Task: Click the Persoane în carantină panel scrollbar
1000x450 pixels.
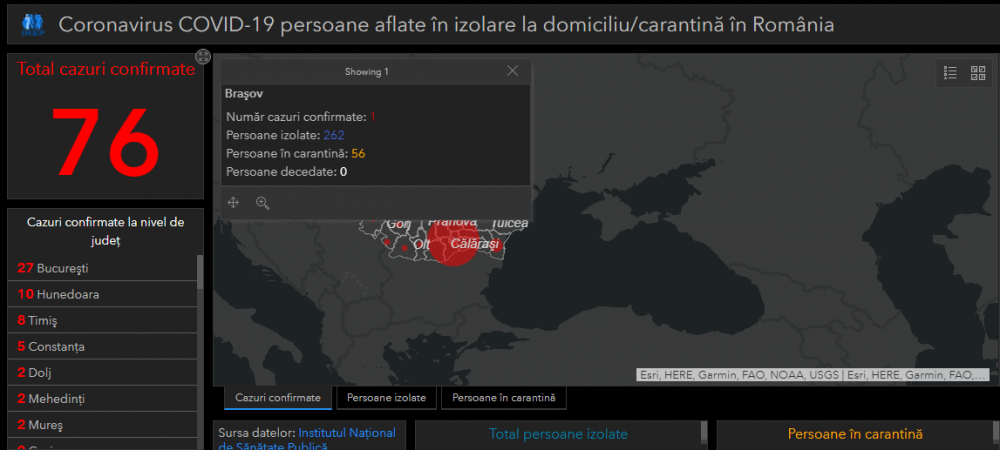Action: click(995, 432)
